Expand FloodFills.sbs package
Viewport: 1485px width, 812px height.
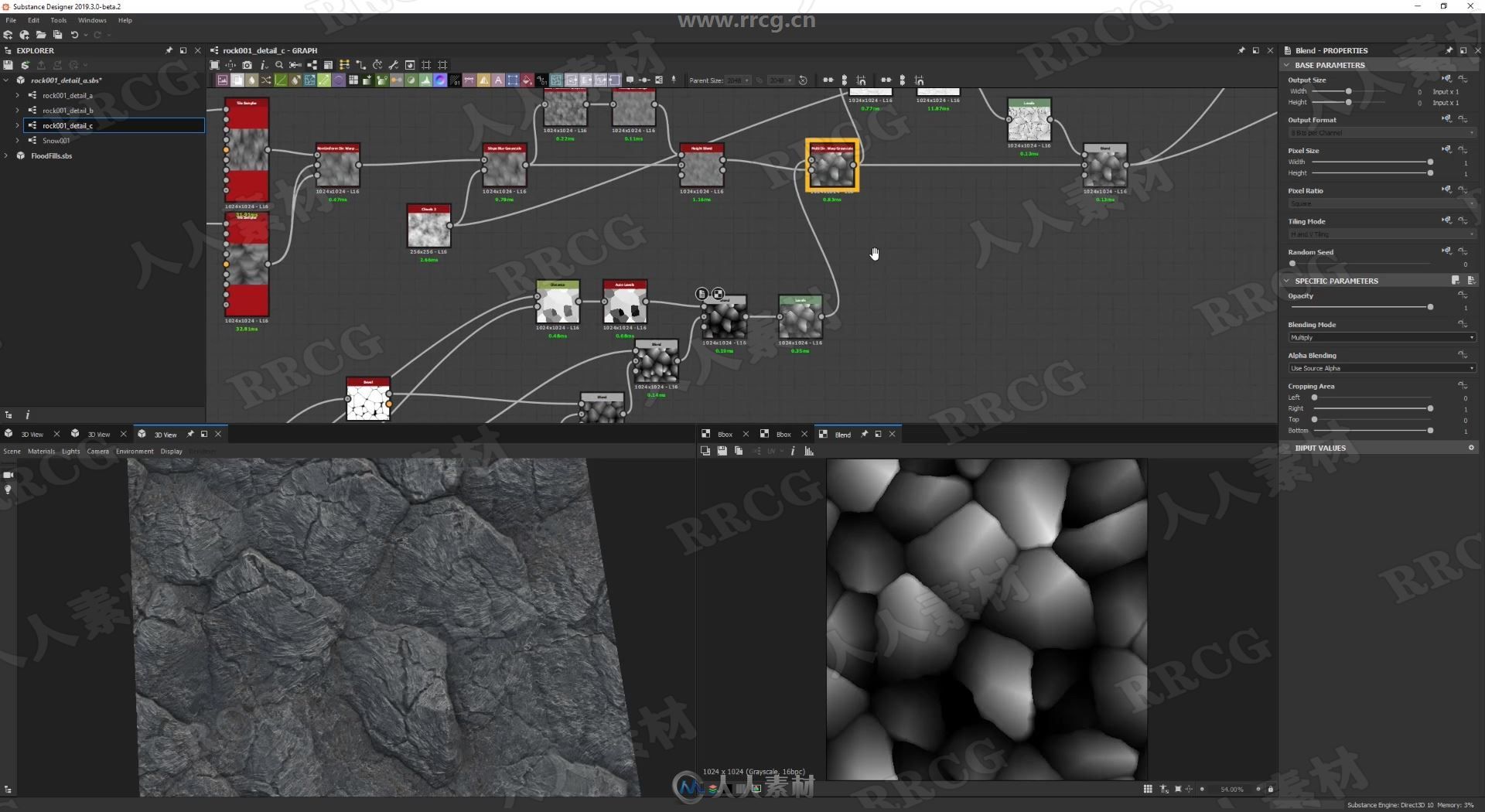6,155
